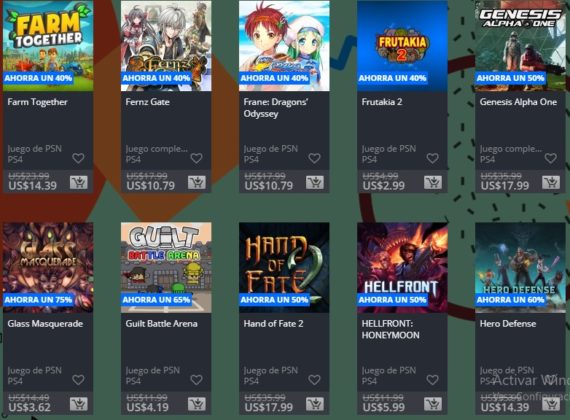Add Farm Together to cart
Image resolution: width=570 pixels, height=420 pixels.
coord(79,182)
